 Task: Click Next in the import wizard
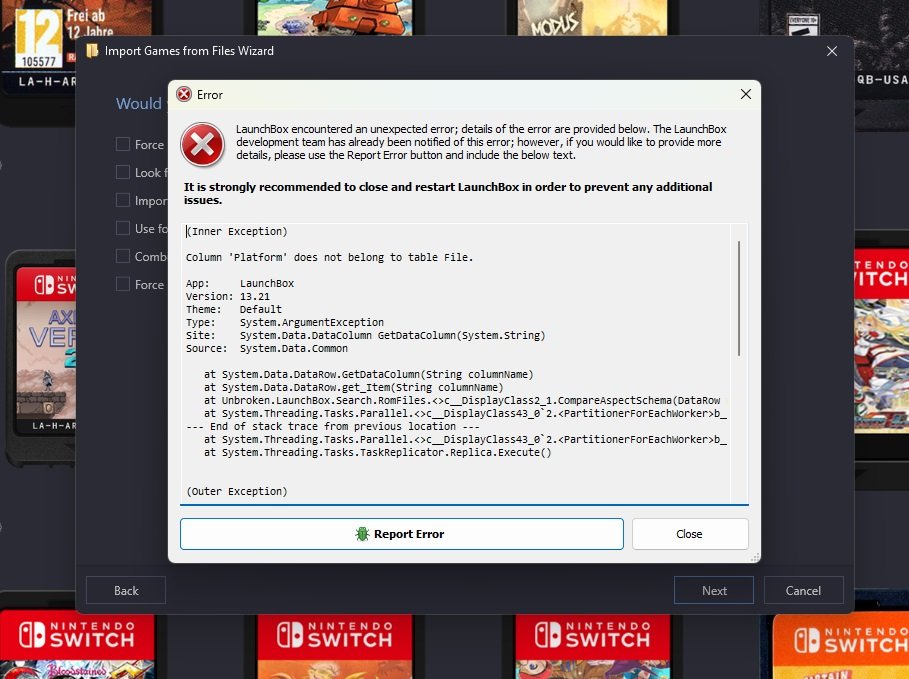[714, 590]
